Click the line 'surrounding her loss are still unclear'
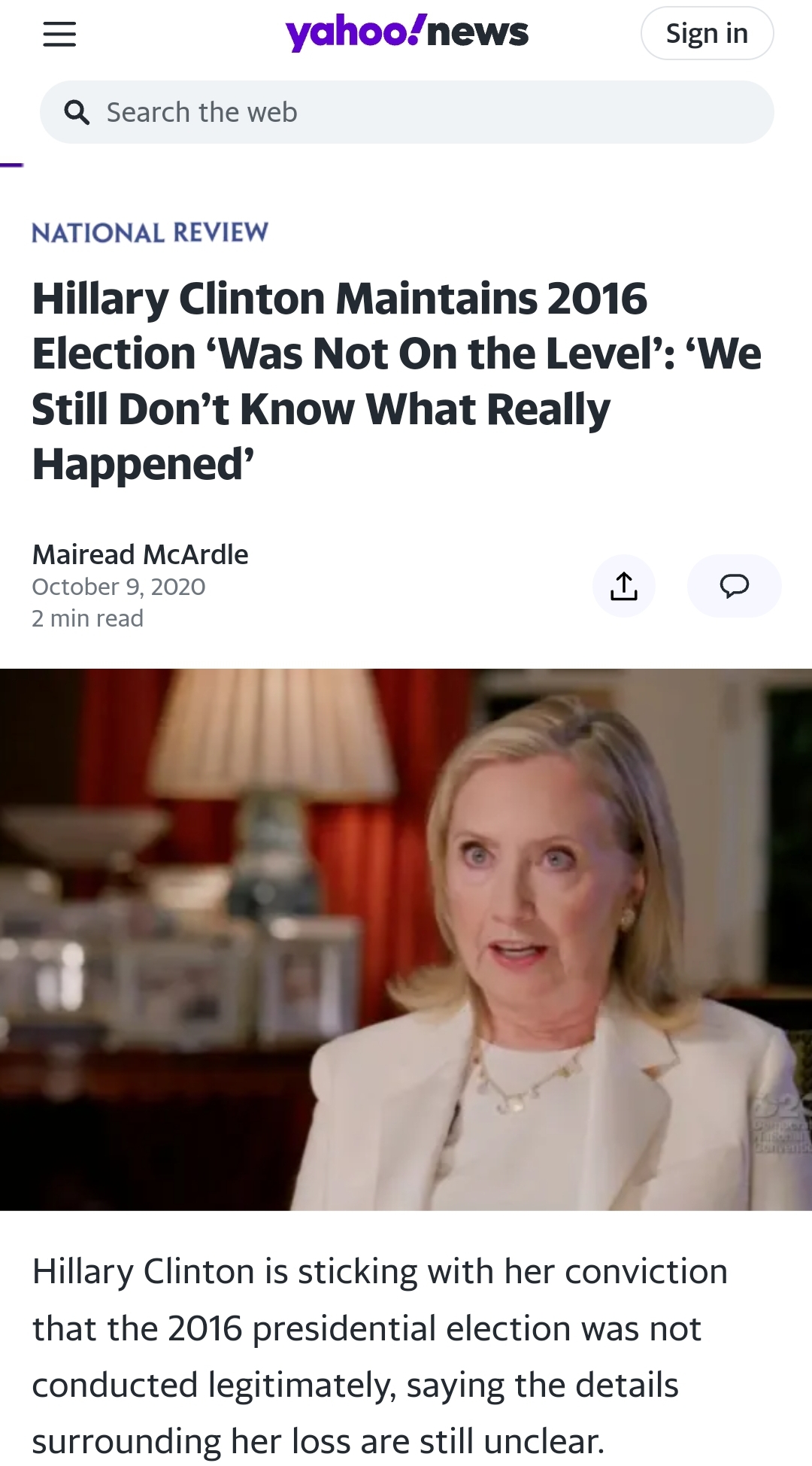This screenshot has width=812, height=1466. point(318,1441)
